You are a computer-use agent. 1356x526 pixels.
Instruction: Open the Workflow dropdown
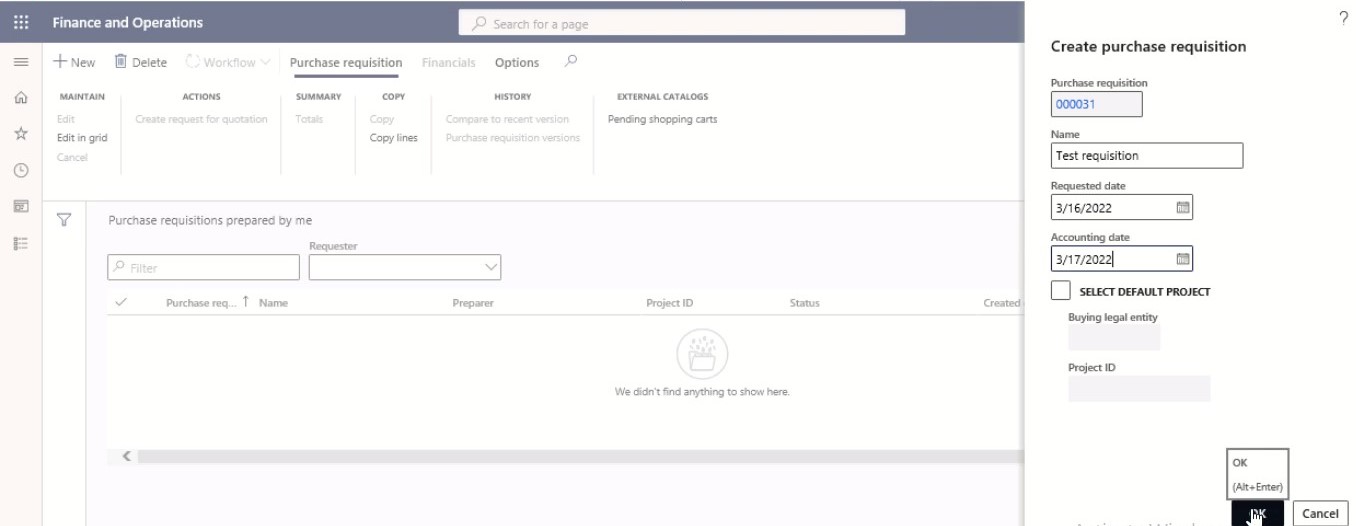tap(227, 62)
